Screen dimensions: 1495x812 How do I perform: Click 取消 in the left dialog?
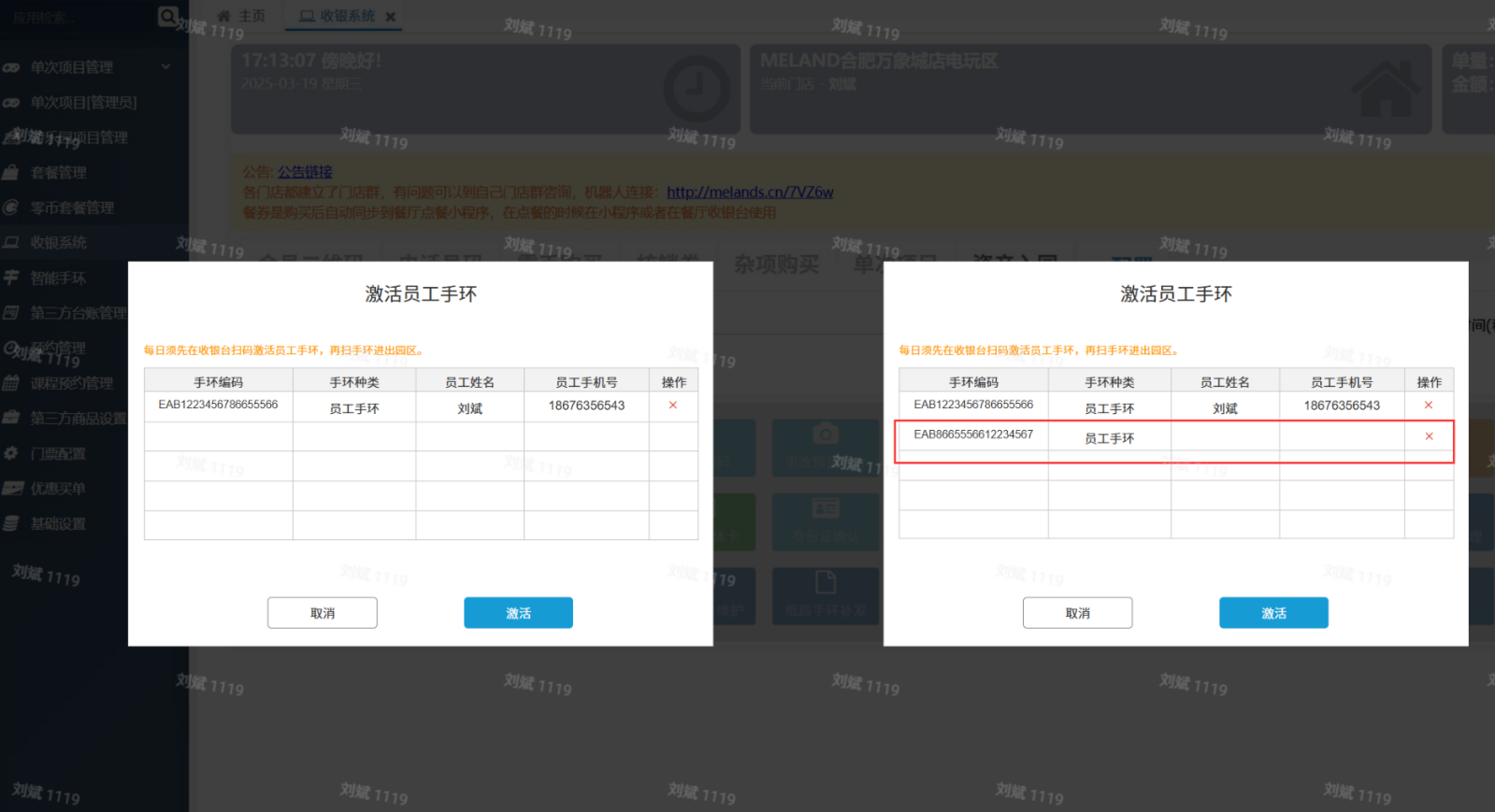coord(323,613)
